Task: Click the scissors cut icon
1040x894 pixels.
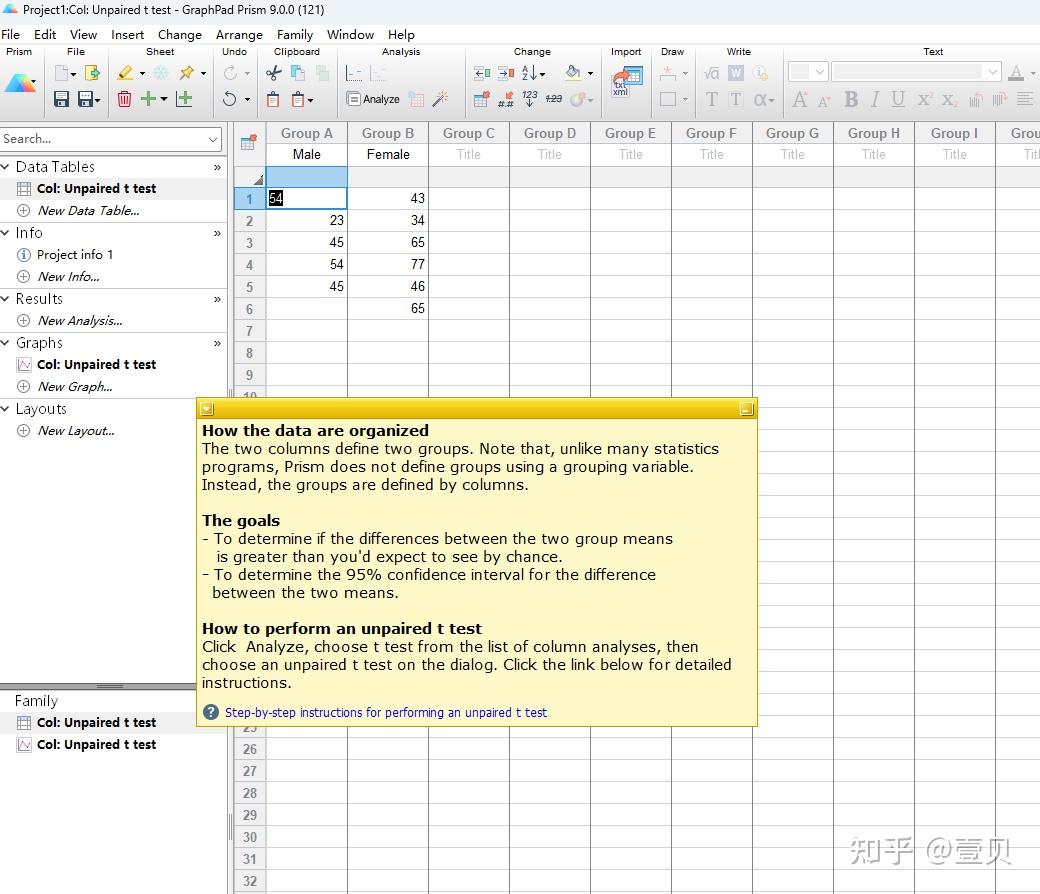Action: [x=273, y=73]
